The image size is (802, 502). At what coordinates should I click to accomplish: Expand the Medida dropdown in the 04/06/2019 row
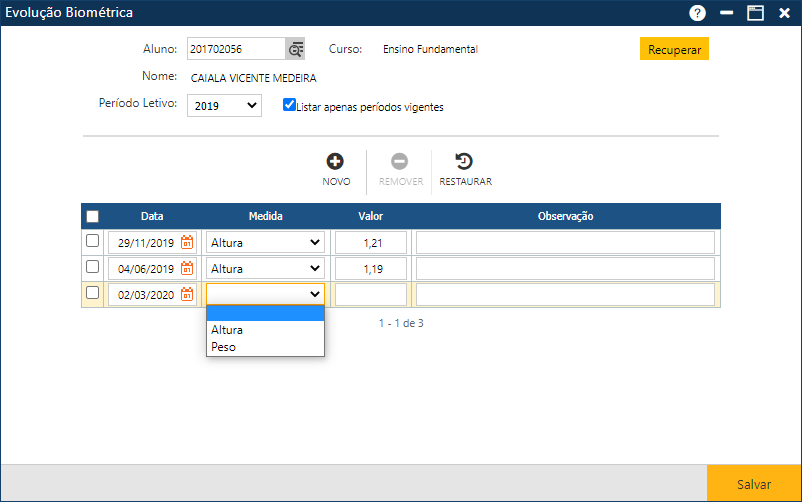point(265,268)
